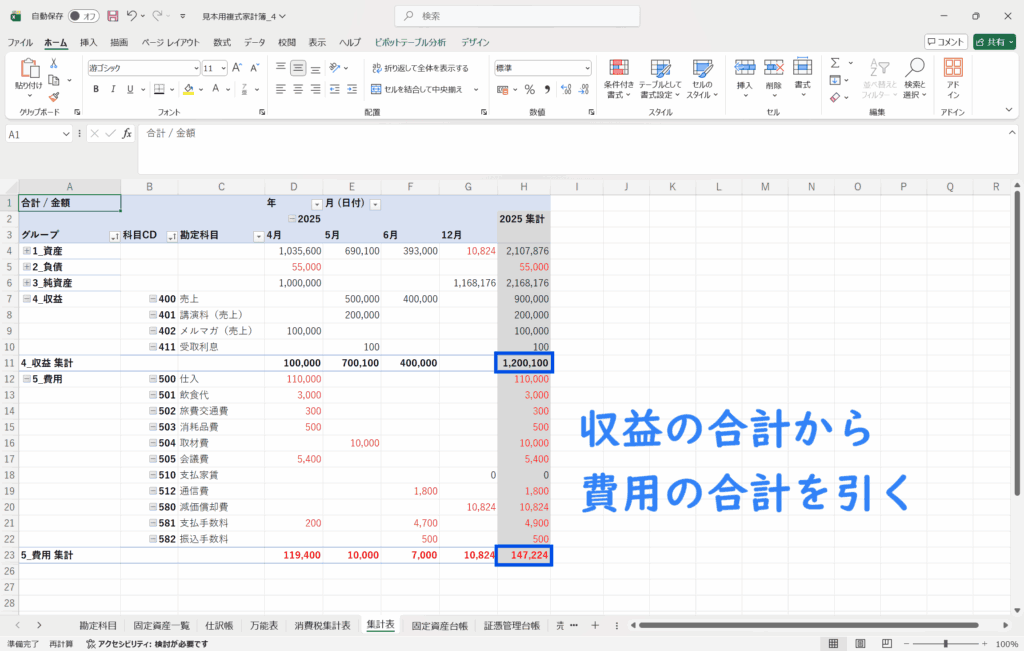Expand the 1_資産 group row
The height and width of the screenshot is (651, 1024).
coord(27,251)
